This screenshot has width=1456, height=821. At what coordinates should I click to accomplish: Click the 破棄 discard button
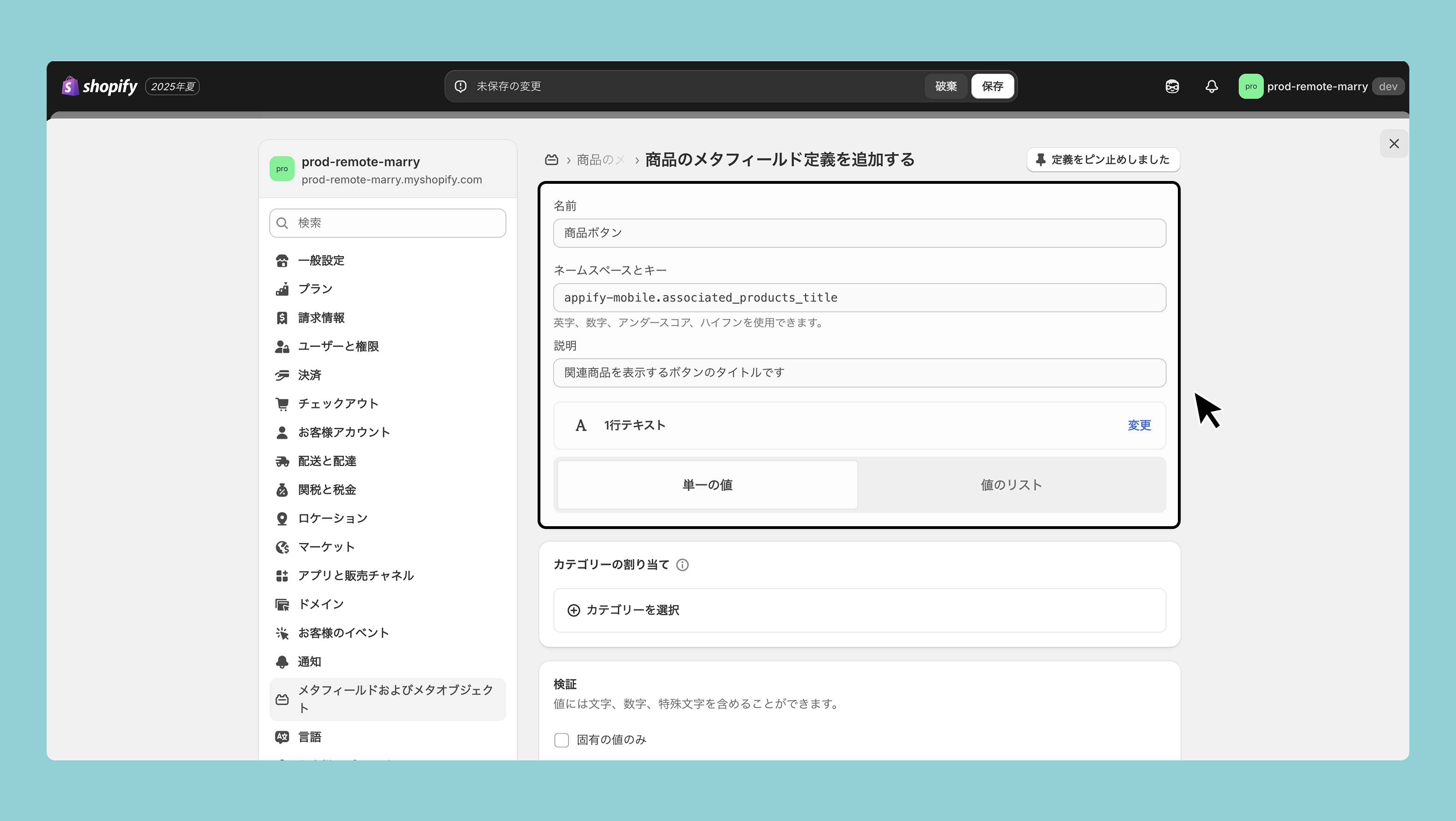[945, 86]
